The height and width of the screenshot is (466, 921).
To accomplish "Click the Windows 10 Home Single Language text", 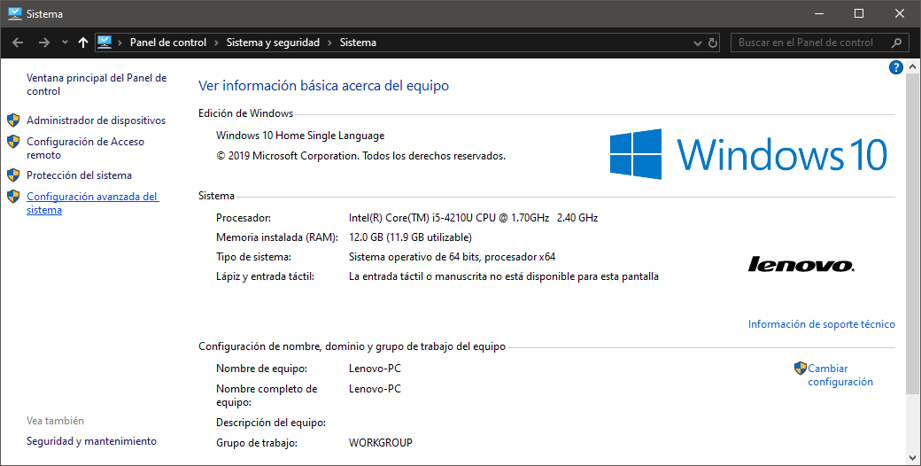I will [x=300, y=136].
